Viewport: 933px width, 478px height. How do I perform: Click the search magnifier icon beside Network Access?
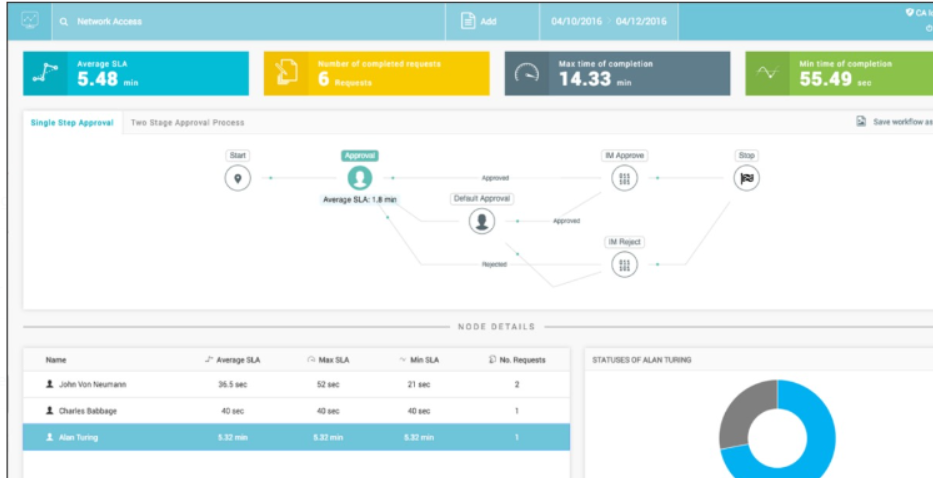(63, 21)
